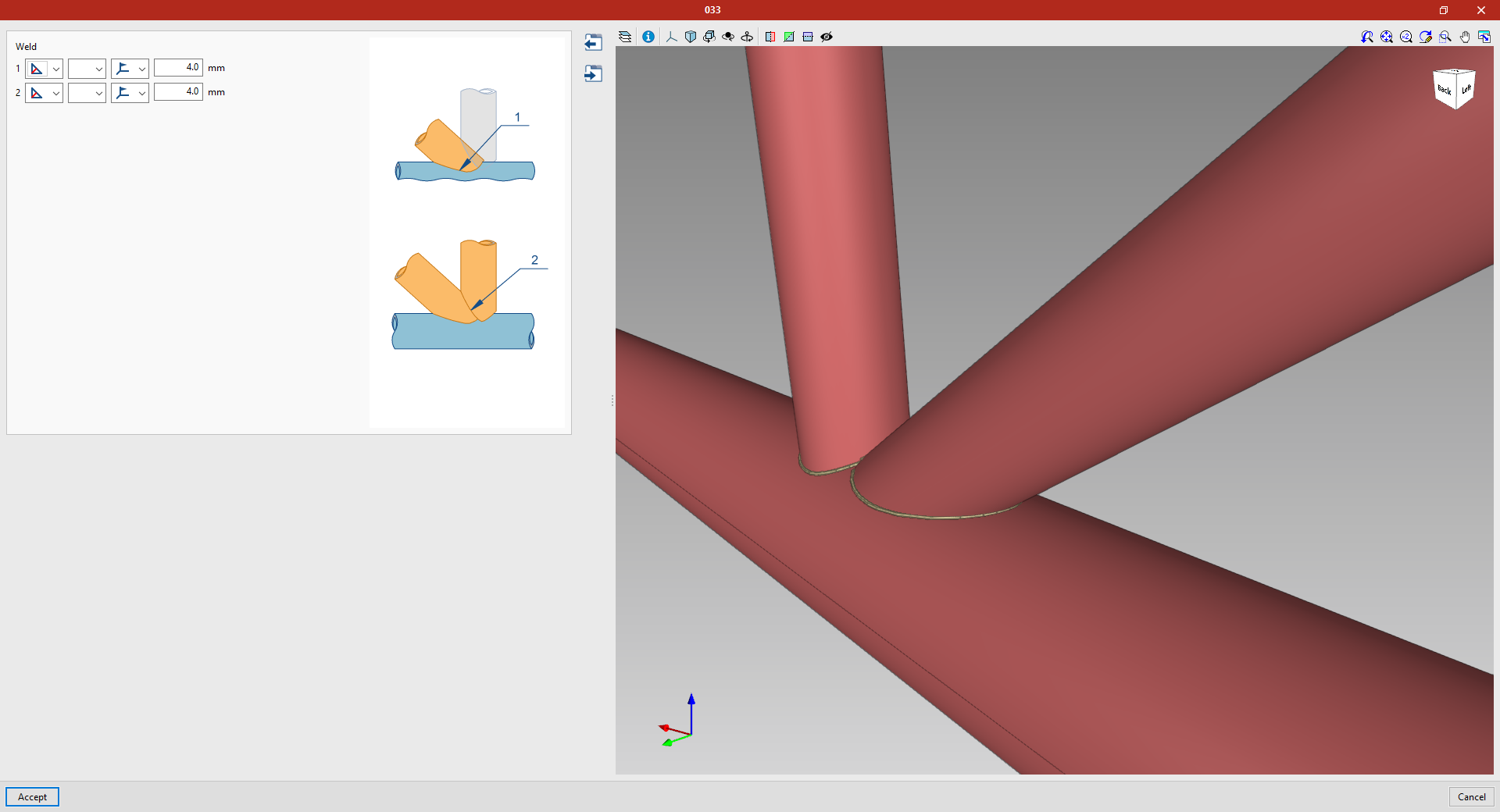Click the Accept button
This screenshot has width=1500, height=812.
(32, 796)
